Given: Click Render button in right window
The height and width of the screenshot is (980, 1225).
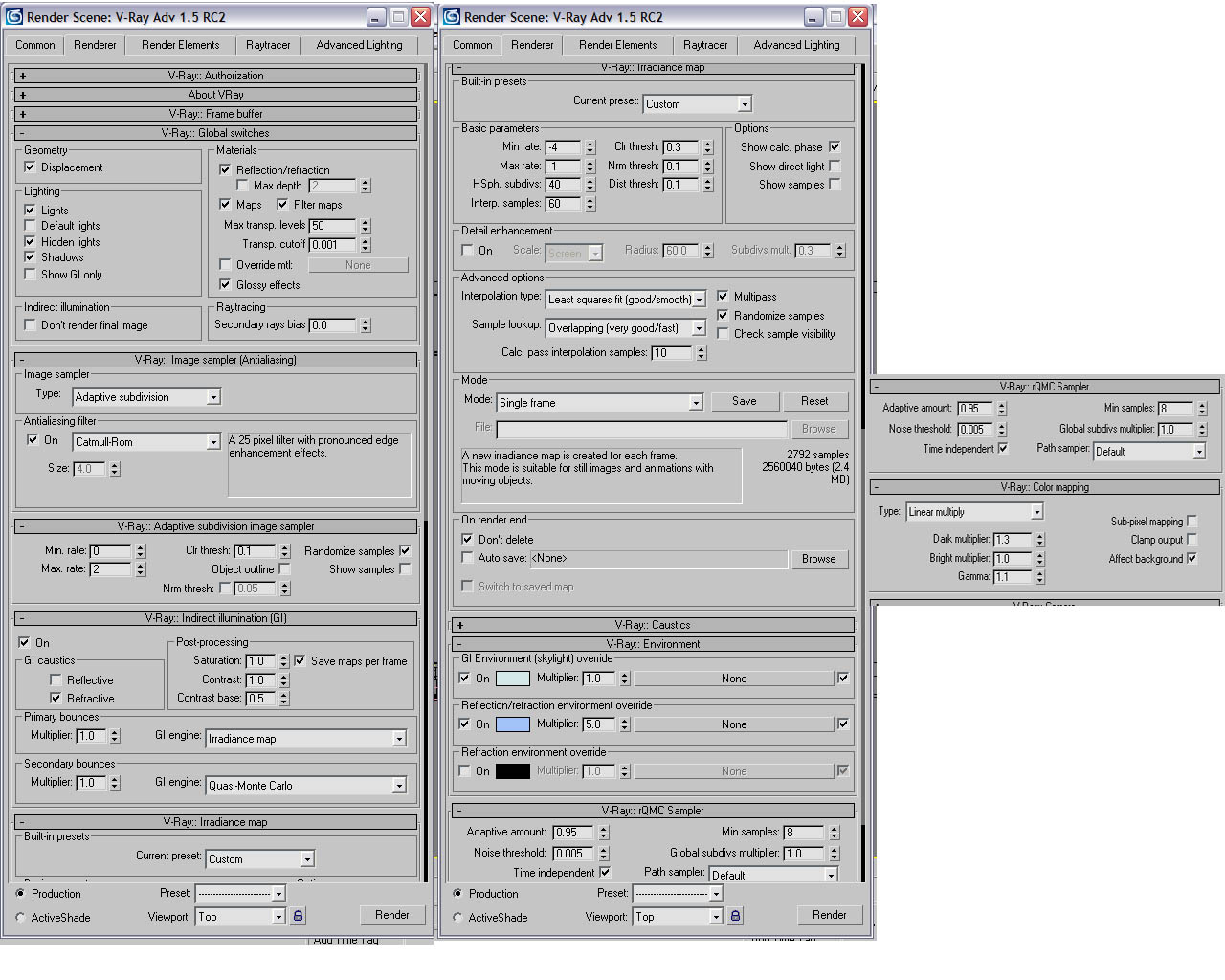Looking at the screenshot, I should 830,915.
